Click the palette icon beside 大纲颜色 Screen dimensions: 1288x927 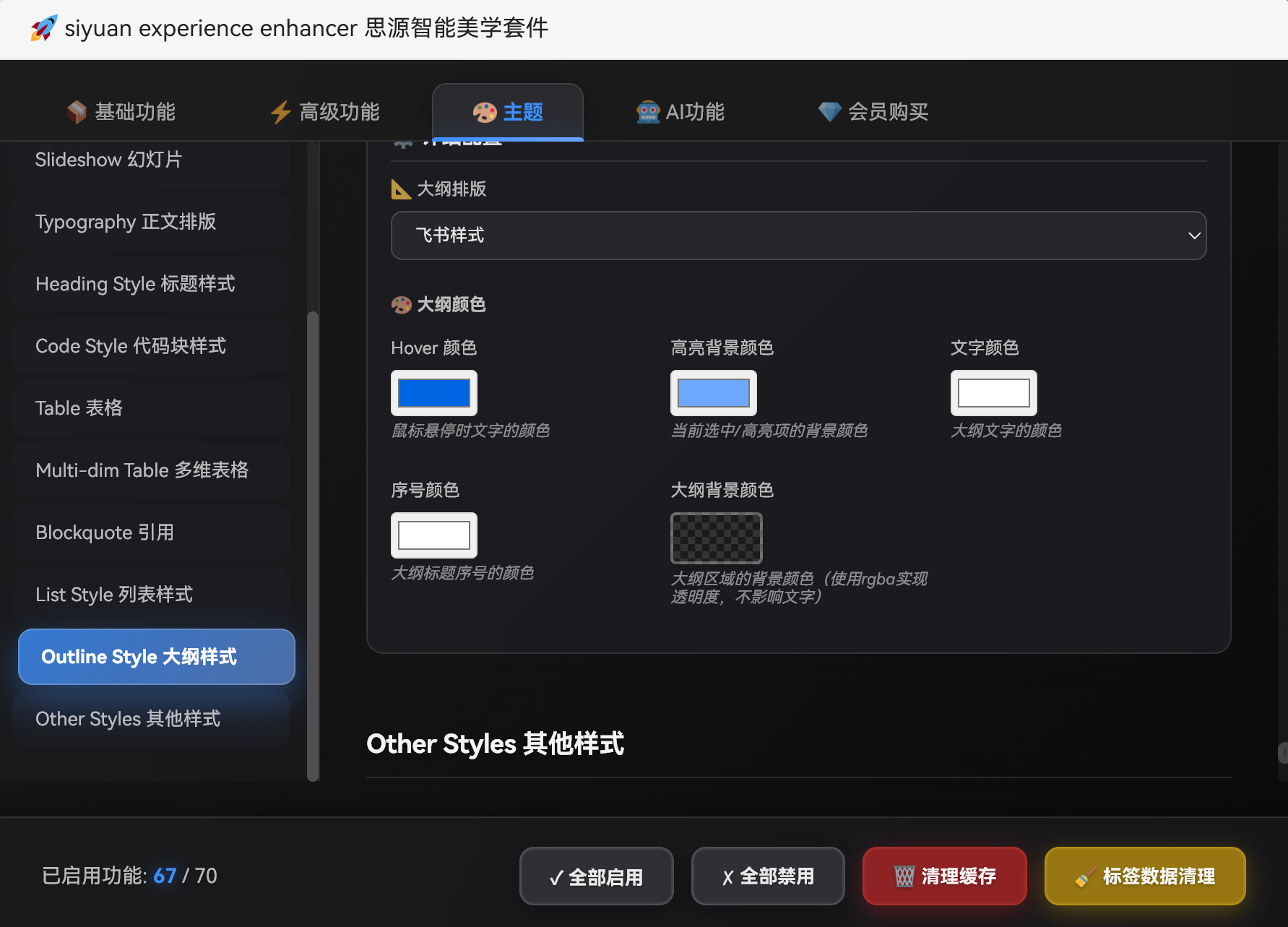pos(401,305)
